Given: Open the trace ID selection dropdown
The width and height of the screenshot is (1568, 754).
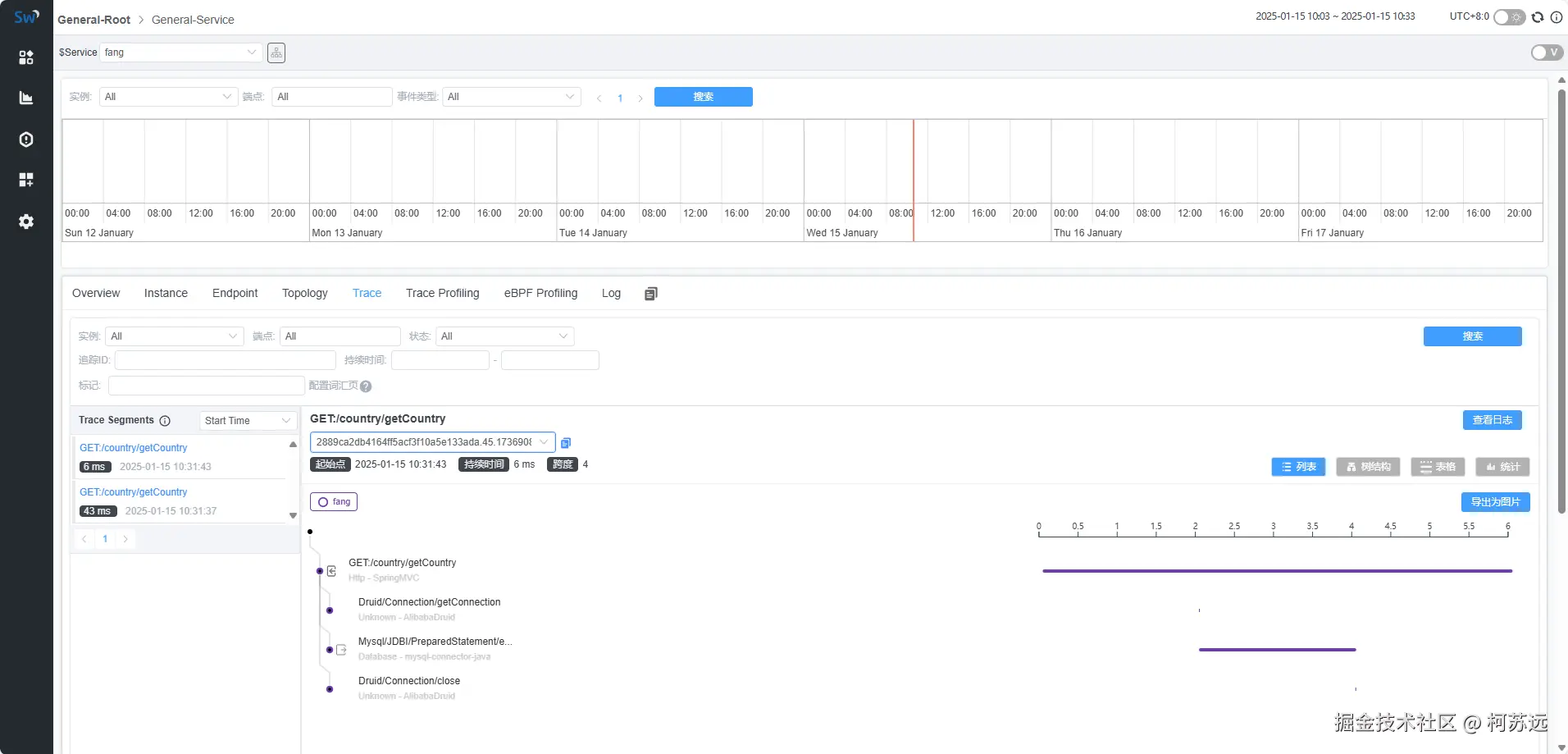Looking at the screenshot, I should click(x=432, y=442).
